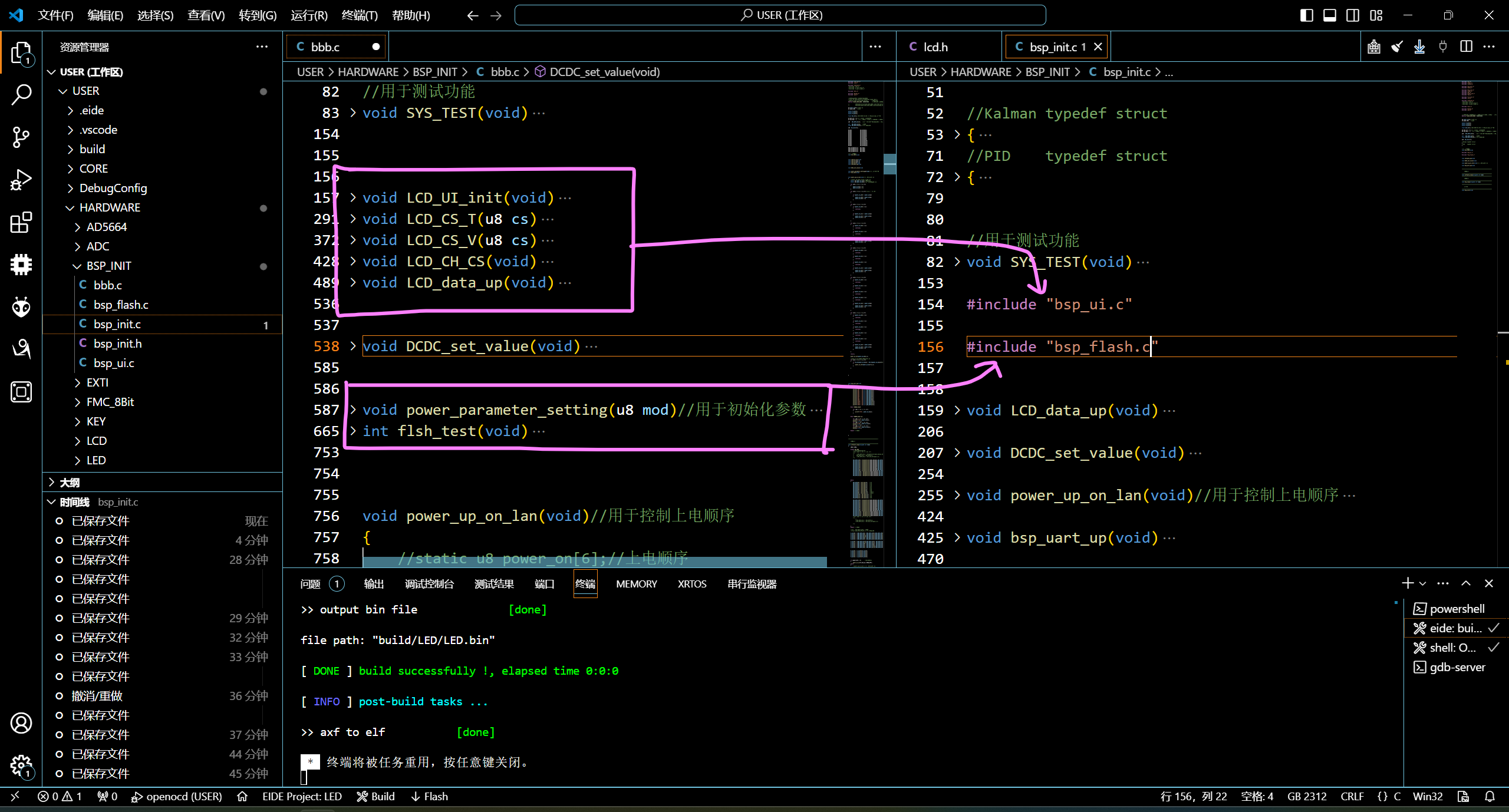This screenshot has height=812, width=1509.
Task: Change encoding GB 2312 in status bar
Action: click(1307, 797)
